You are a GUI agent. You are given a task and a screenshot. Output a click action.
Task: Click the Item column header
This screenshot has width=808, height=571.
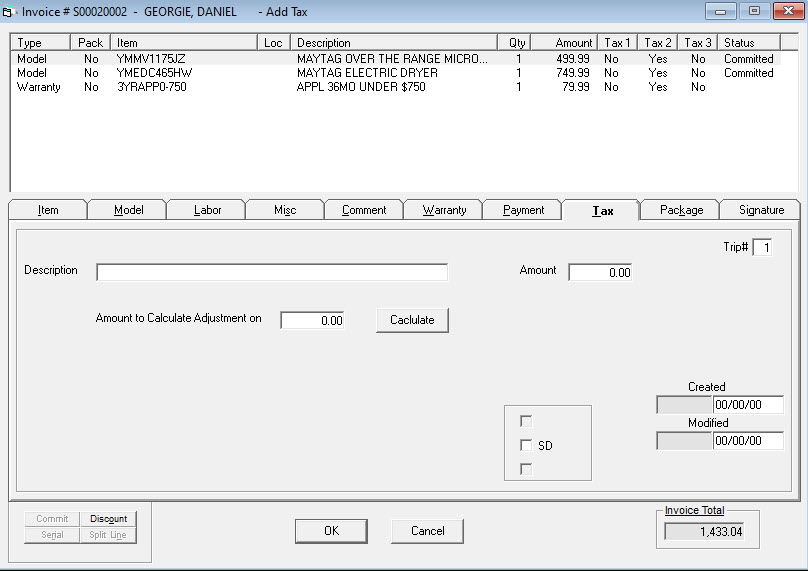[184, 42]
